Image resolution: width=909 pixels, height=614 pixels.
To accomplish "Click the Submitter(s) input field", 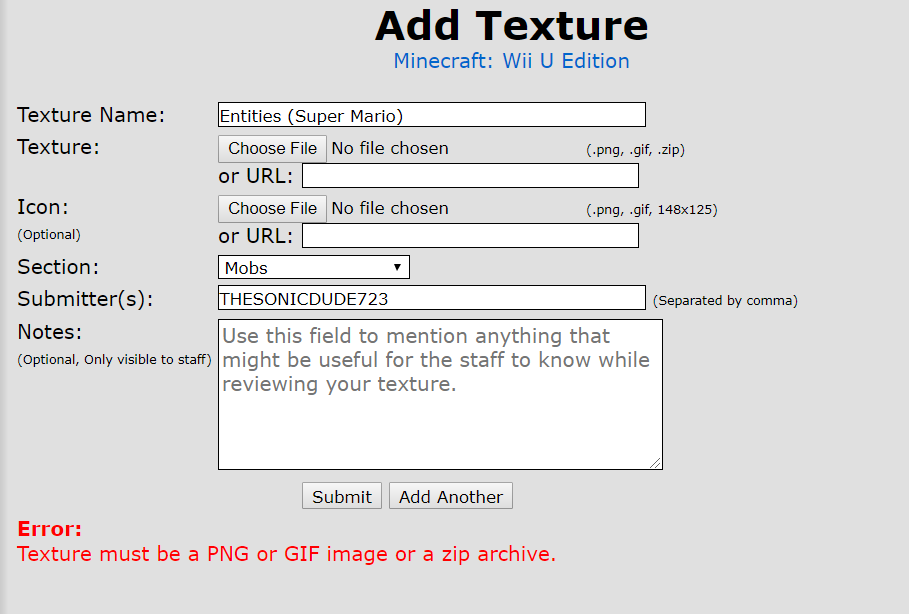I will tap(431, 297).
